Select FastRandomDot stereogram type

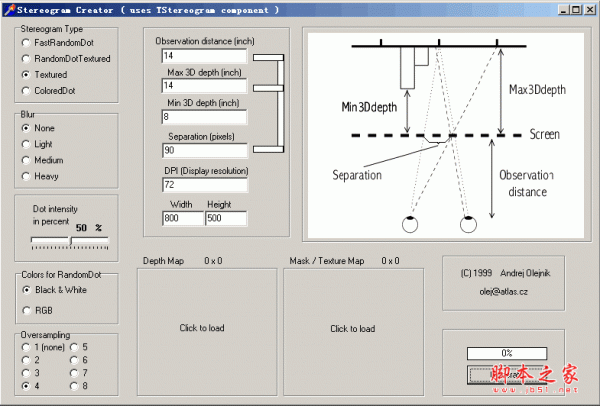[x=26, y=44]
